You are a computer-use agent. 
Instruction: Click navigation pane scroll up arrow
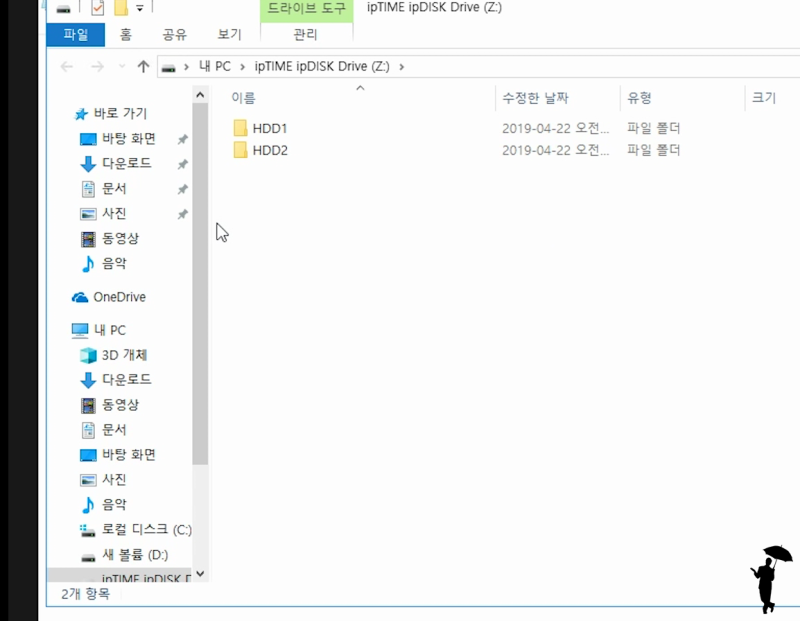(200, 95)
